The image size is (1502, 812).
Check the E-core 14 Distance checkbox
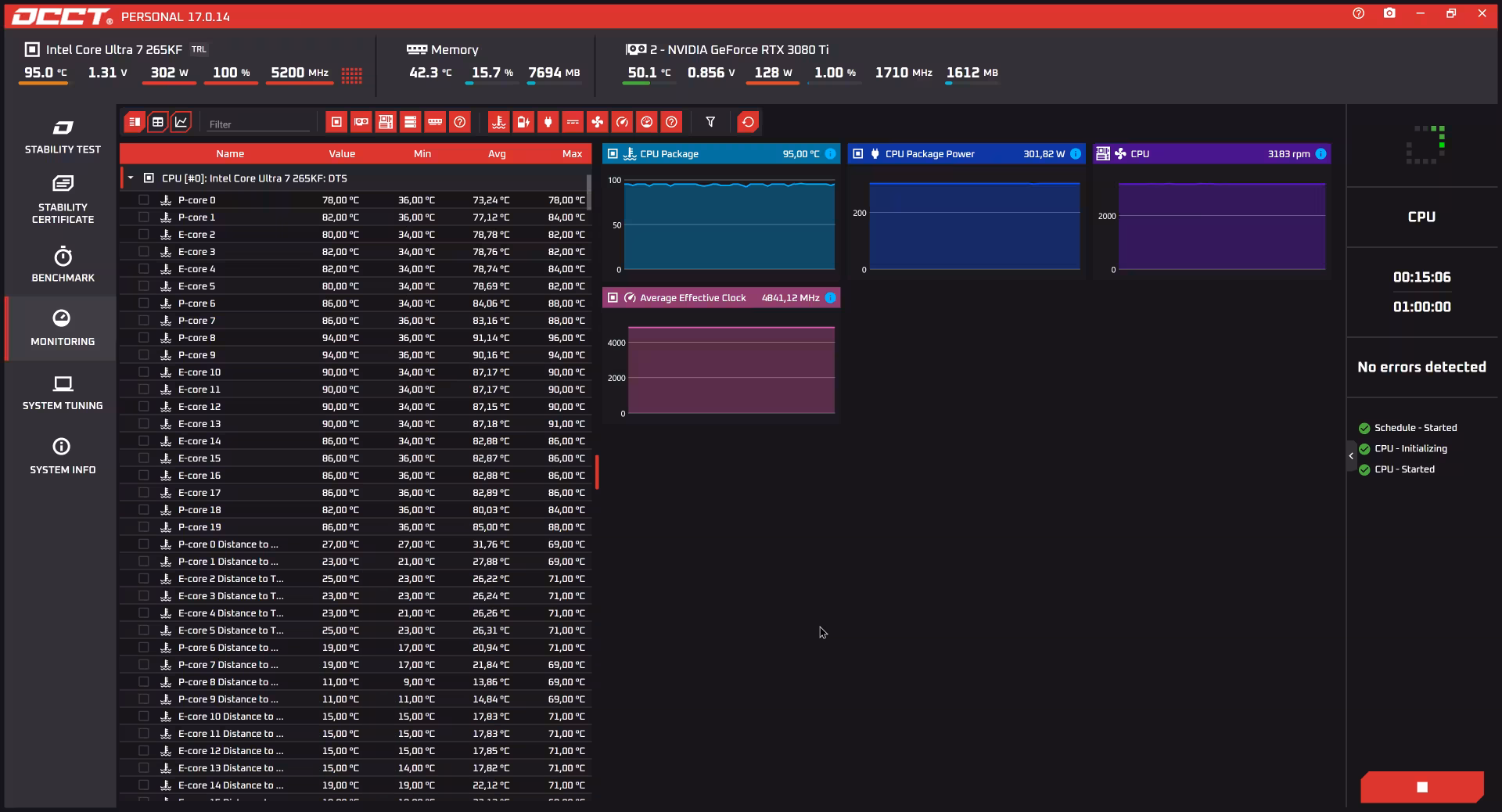[144, 785]
